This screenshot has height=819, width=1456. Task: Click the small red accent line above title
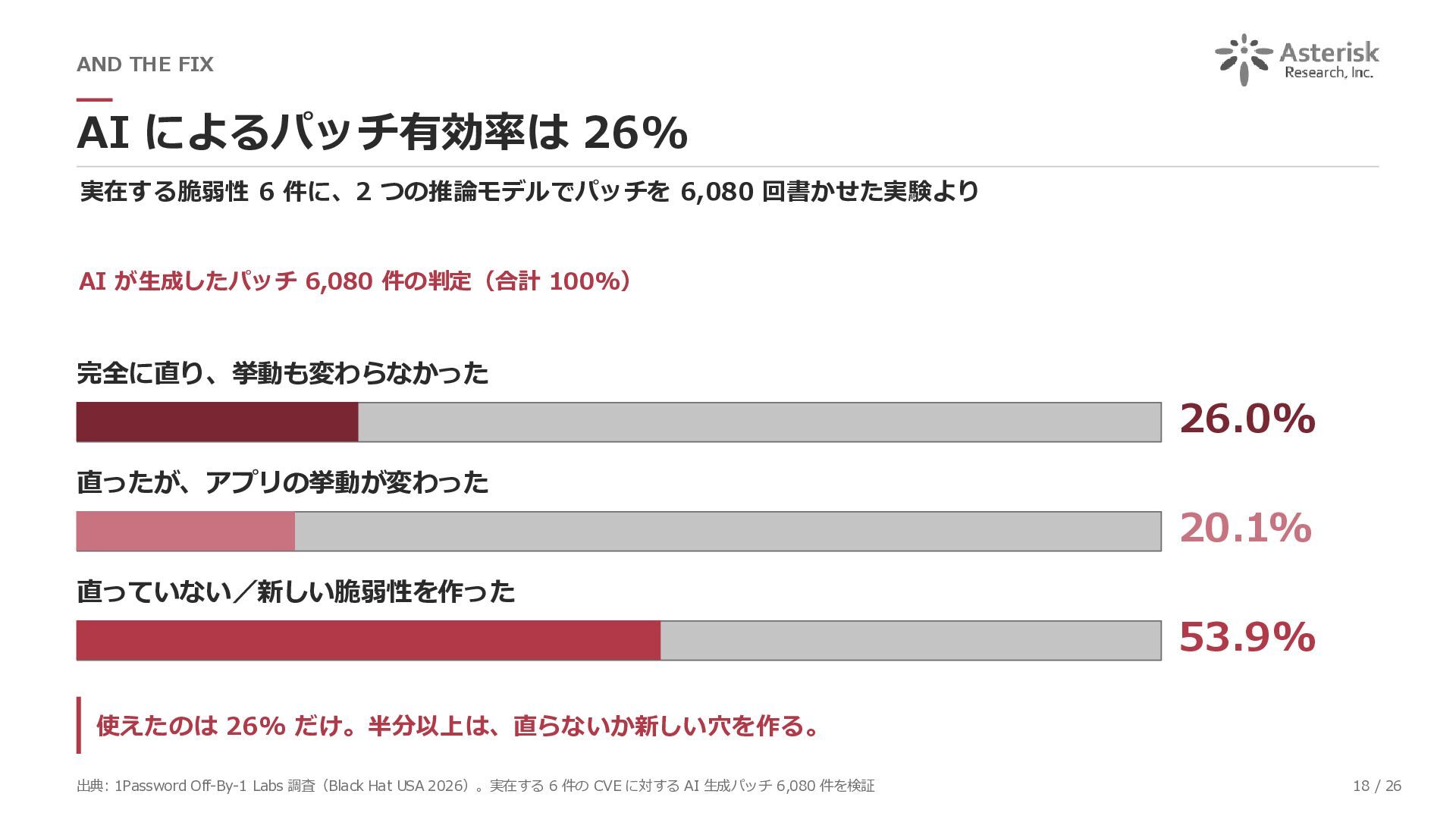pos(95,99)
